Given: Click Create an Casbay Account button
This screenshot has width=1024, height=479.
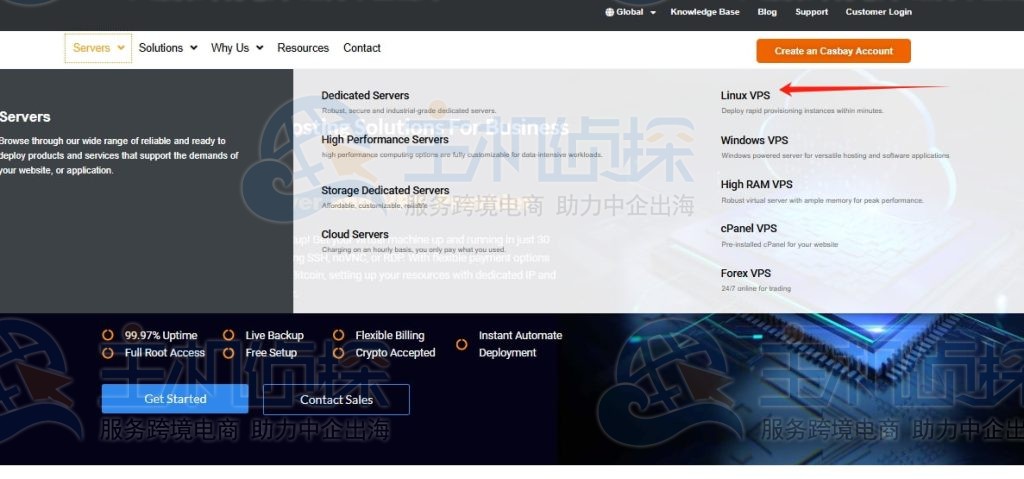Looking at the screenshot, I should [833, 51].
